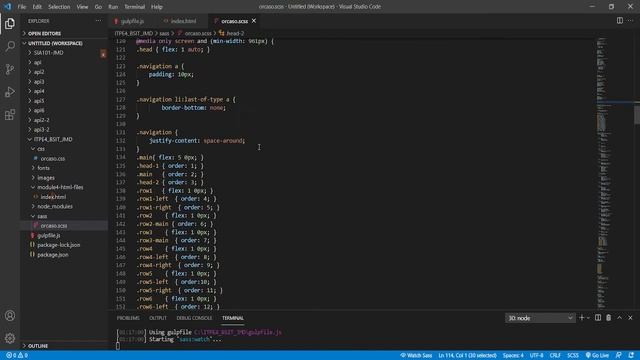This screenshot has height=360, width=640.
Task: Change end of line sequence CRLF
Action: (x=555, y=355)
